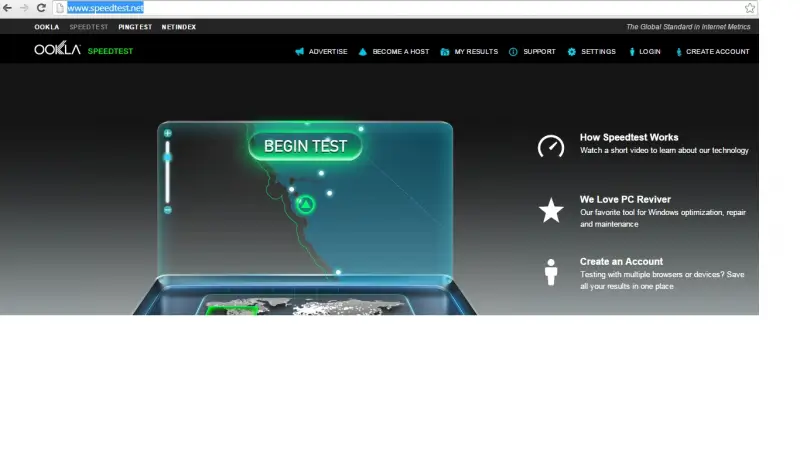The height and width of the screenshot is (450, 800).
Task: Click 'Our favorite tool for Windows' text
Action: click(x=663, y=218)
